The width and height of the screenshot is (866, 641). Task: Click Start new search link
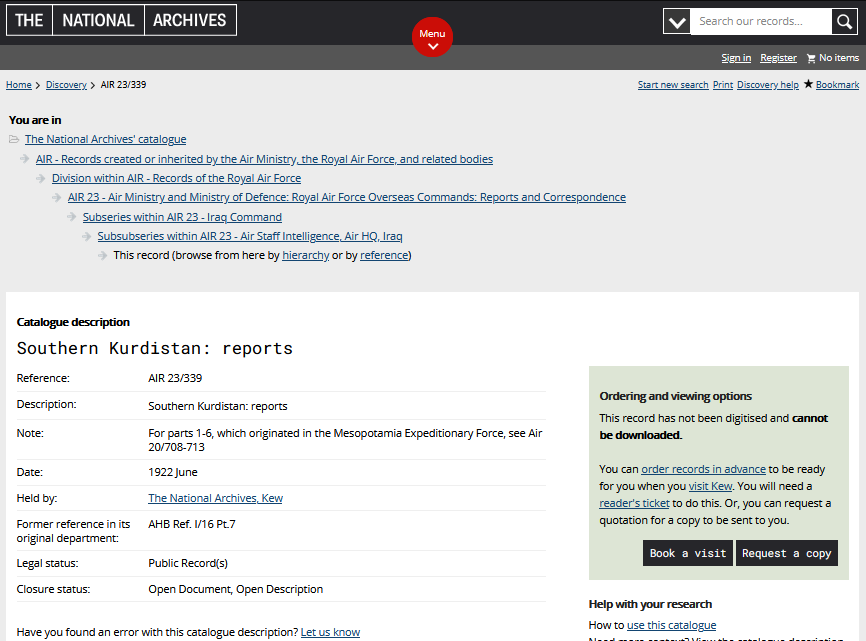click(x=673, y=84)
